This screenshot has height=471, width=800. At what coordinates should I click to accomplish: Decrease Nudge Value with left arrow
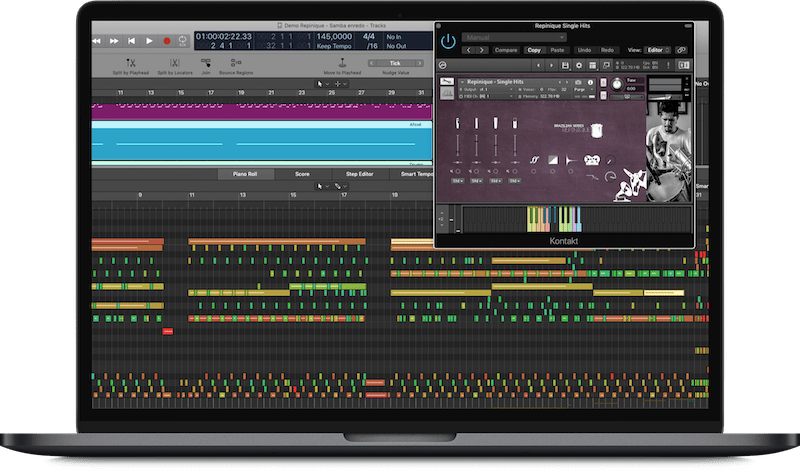372,63
